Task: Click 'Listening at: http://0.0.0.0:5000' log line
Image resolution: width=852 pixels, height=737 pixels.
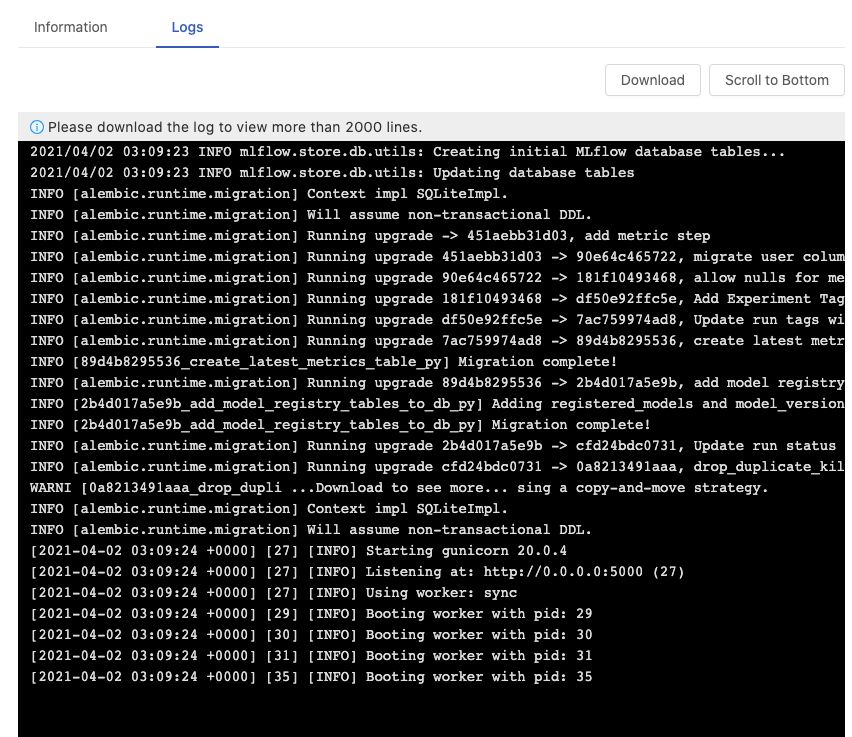Action: (x=357, y=572)
